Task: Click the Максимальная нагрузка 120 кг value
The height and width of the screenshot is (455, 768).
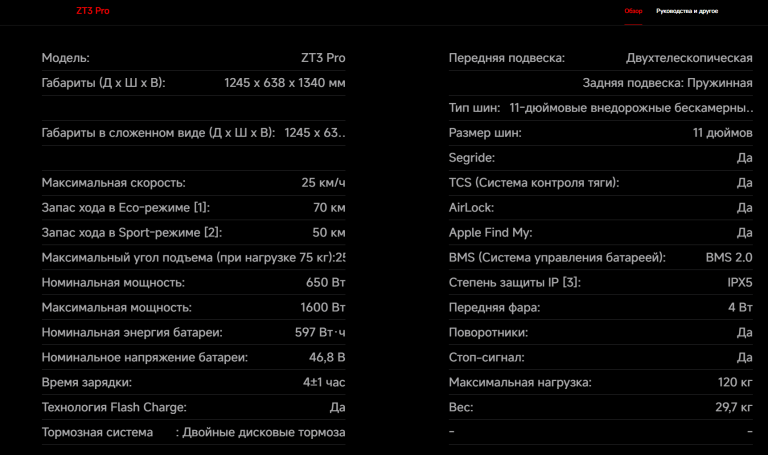Action: point(735,383)
